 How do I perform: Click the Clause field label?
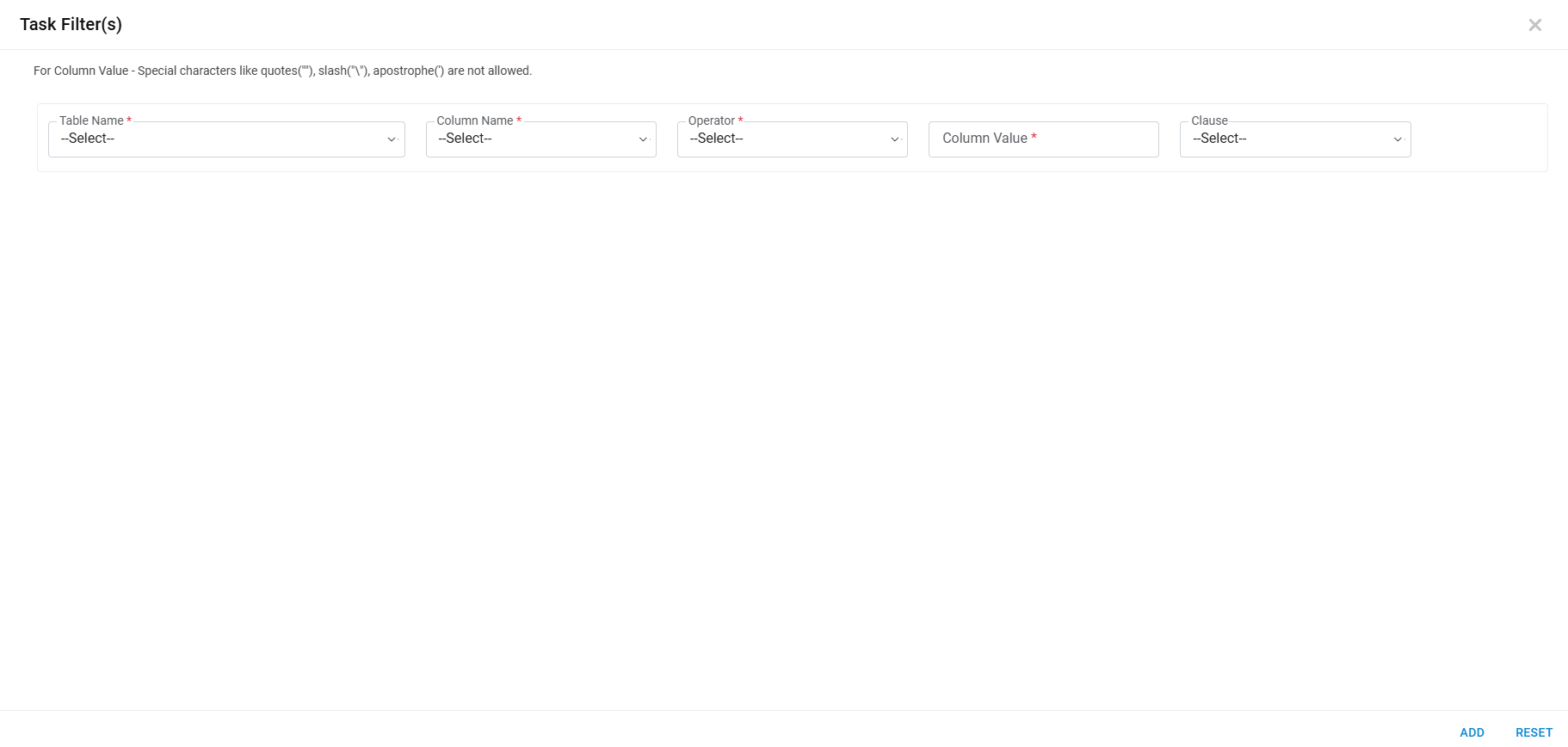(1209, 120)
